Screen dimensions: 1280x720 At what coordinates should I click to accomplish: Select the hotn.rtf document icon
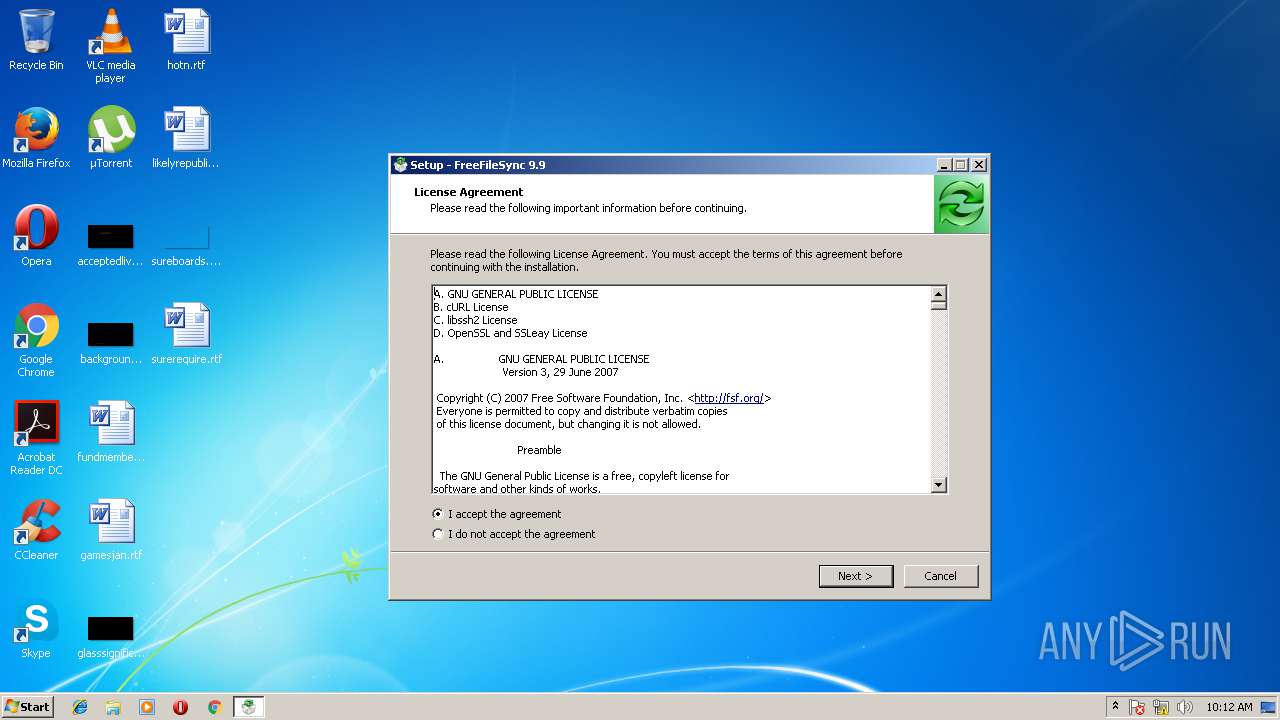pyautogui.click(x=186, y=40)
